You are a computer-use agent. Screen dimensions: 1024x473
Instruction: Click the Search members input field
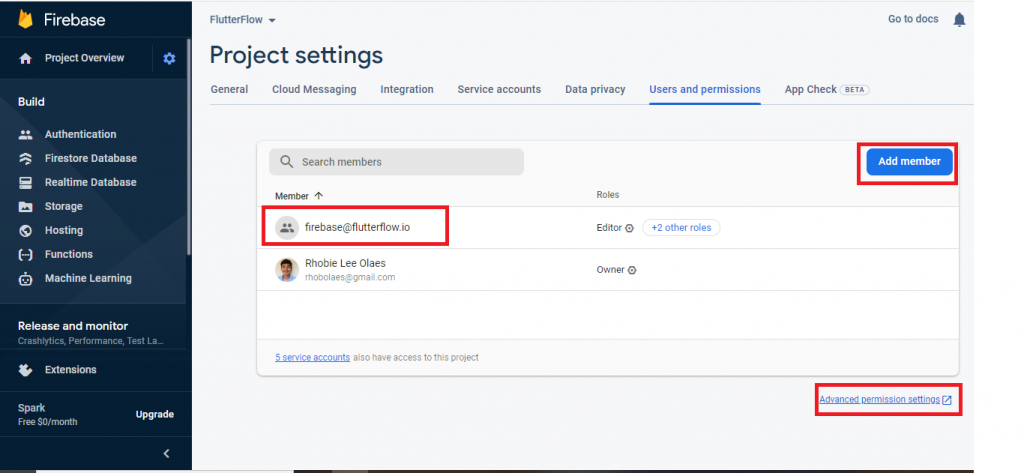[x=396, y=162]
